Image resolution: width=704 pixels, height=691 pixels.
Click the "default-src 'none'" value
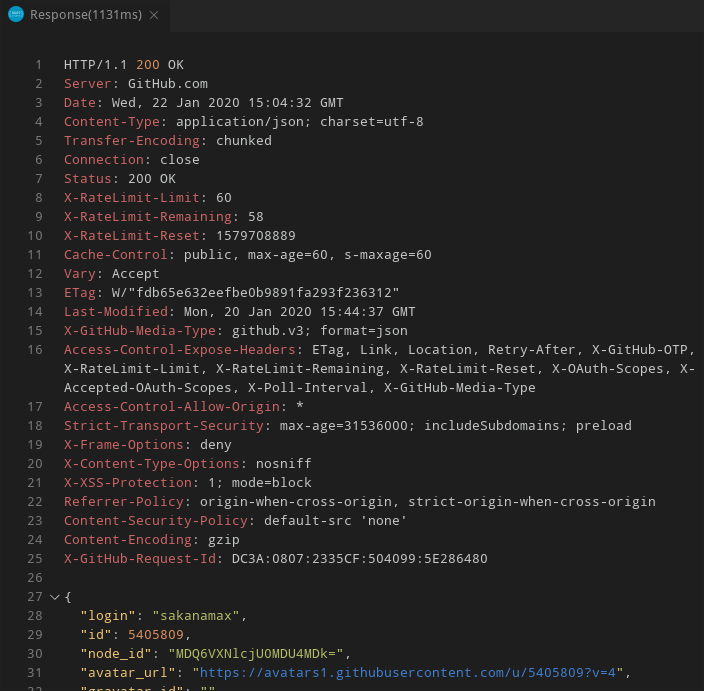tap(335, 521)
